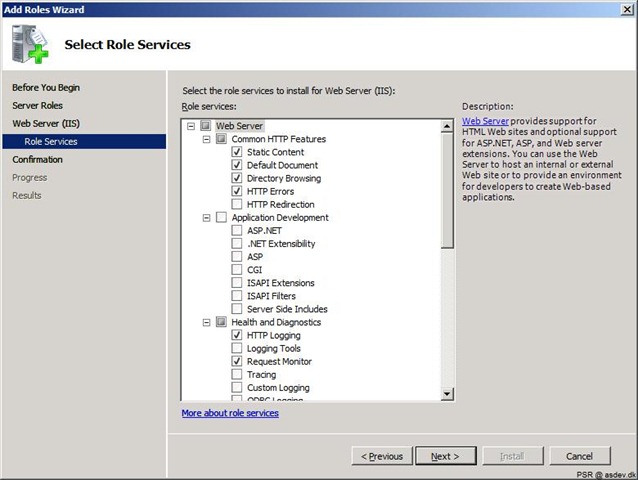The width and height of the screenshot is (638, 480).
Task: Open the Web Server (IIS) step
Action: 46,123
